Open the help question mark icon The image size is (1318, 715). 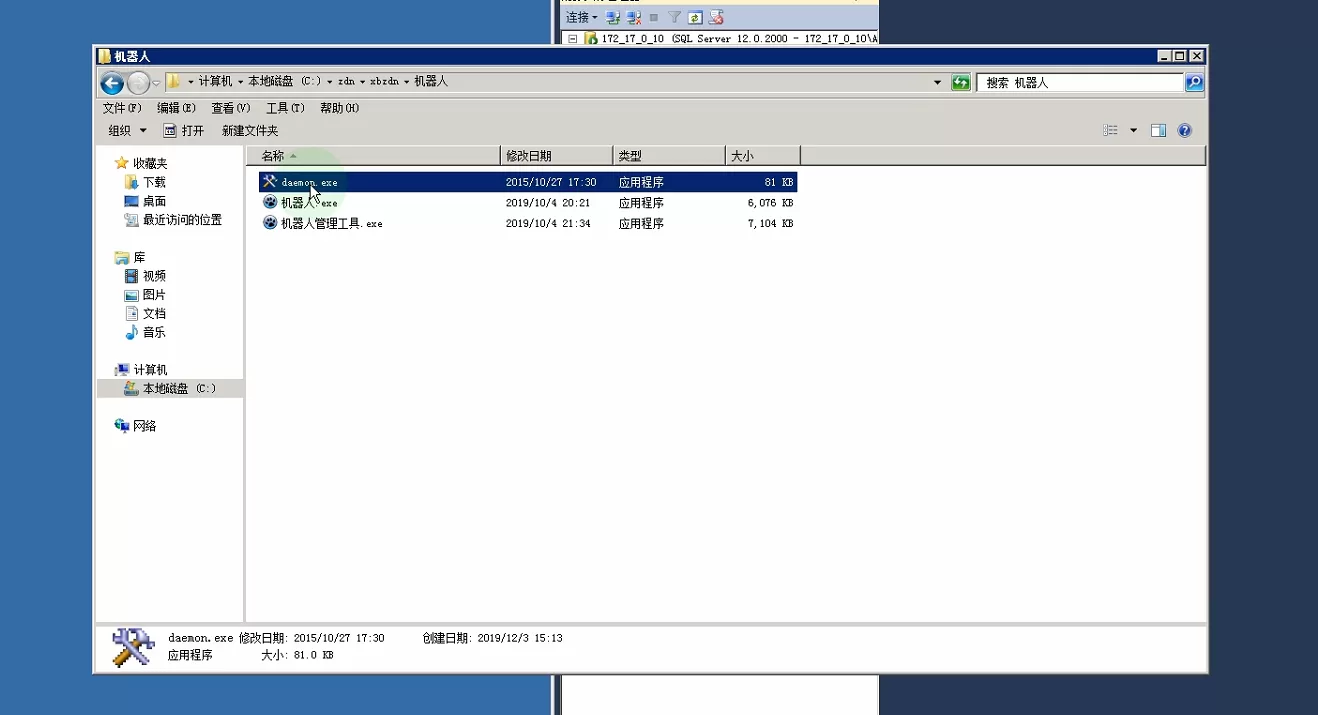tap(1185, 131)
